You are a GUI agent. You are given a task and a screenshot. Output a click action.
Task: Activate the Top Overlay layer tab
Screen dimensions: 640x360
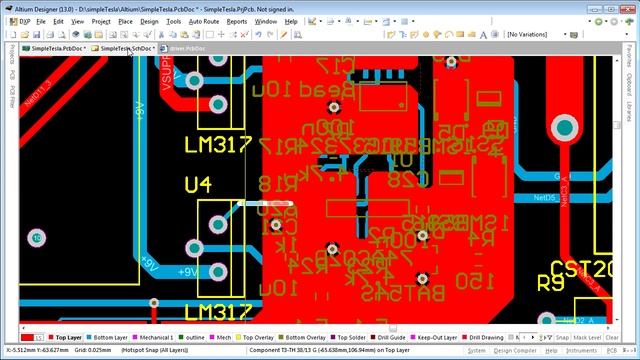[255, 338]
